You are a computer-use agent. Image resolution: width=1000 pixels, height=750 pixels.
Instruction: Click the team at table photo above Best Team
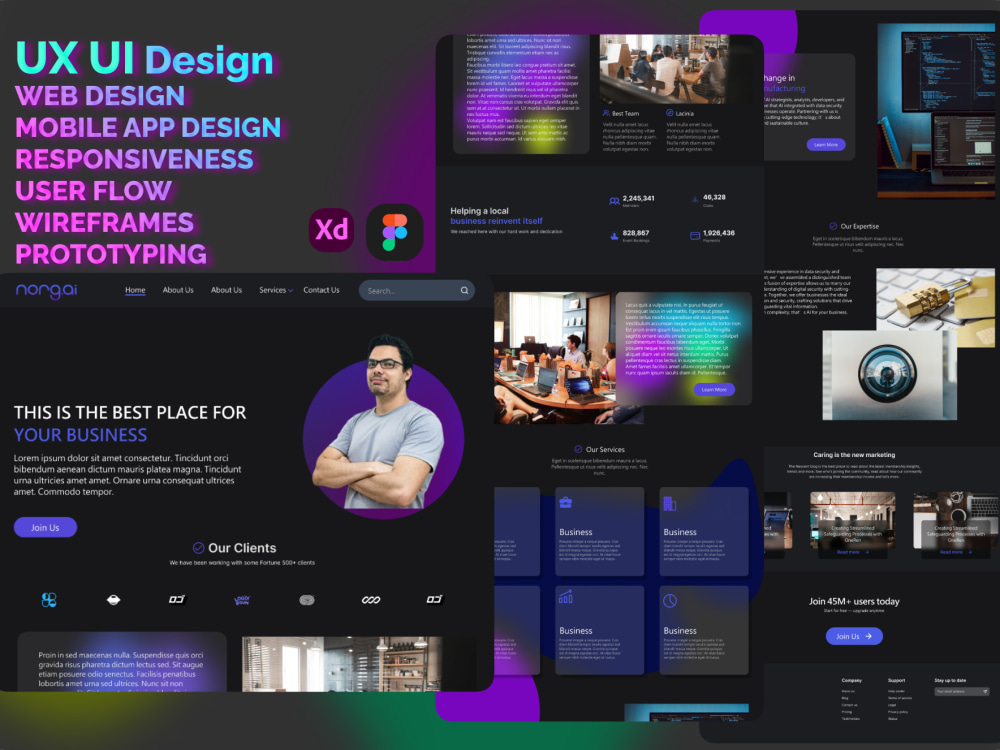pos(664,69)
